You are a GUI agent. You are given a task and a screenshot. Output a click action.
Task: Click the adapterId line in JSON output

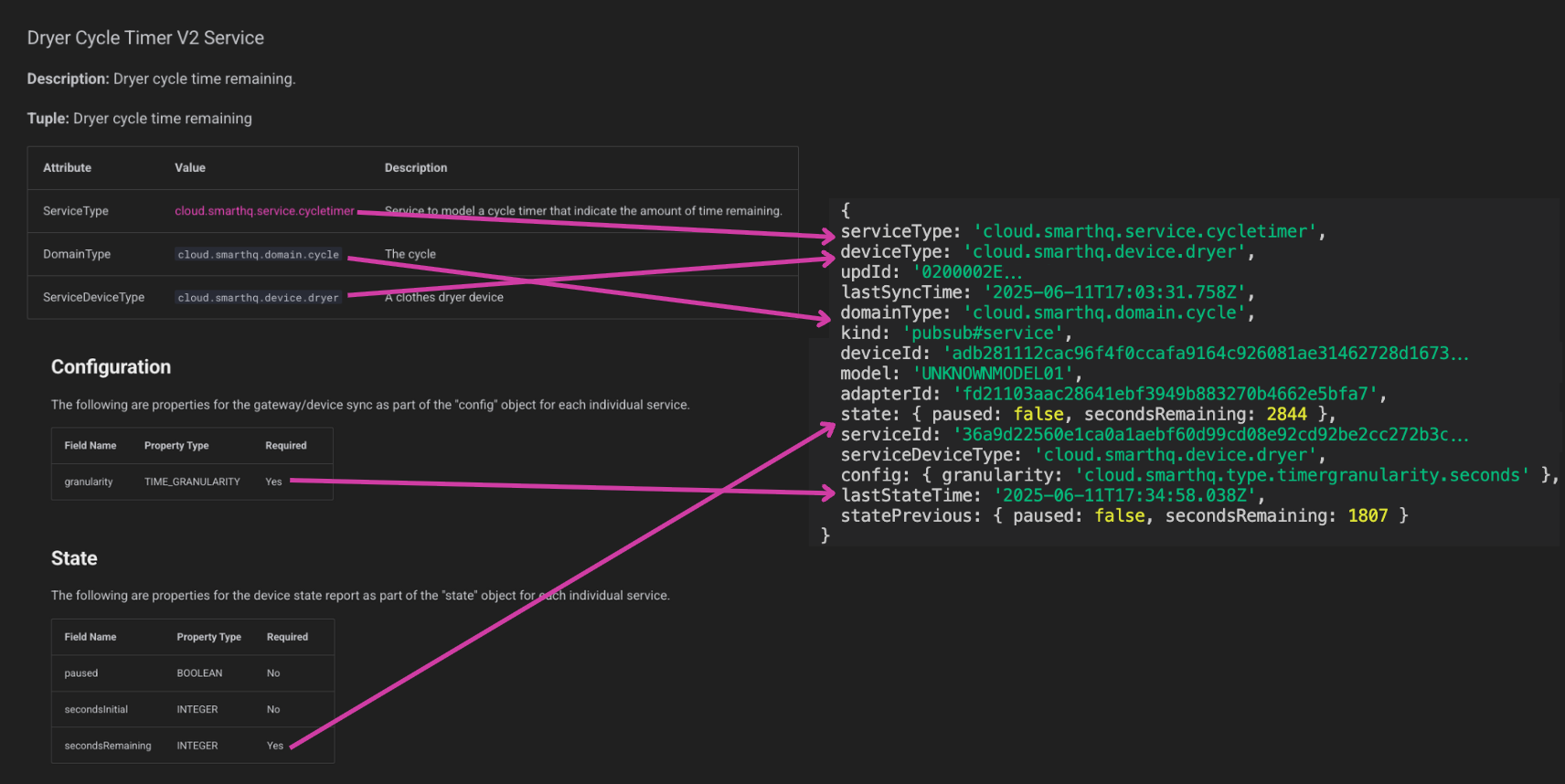(x=1113, y=394)
